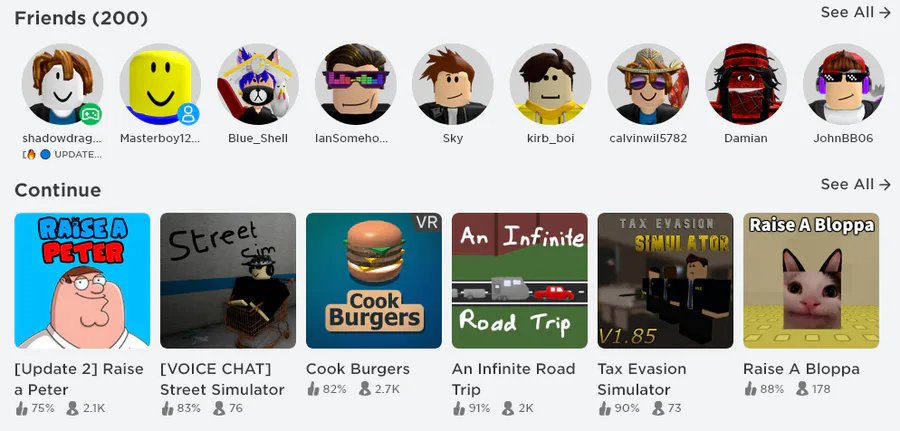Open Blue_Shell friend avatar

point(258,84)
